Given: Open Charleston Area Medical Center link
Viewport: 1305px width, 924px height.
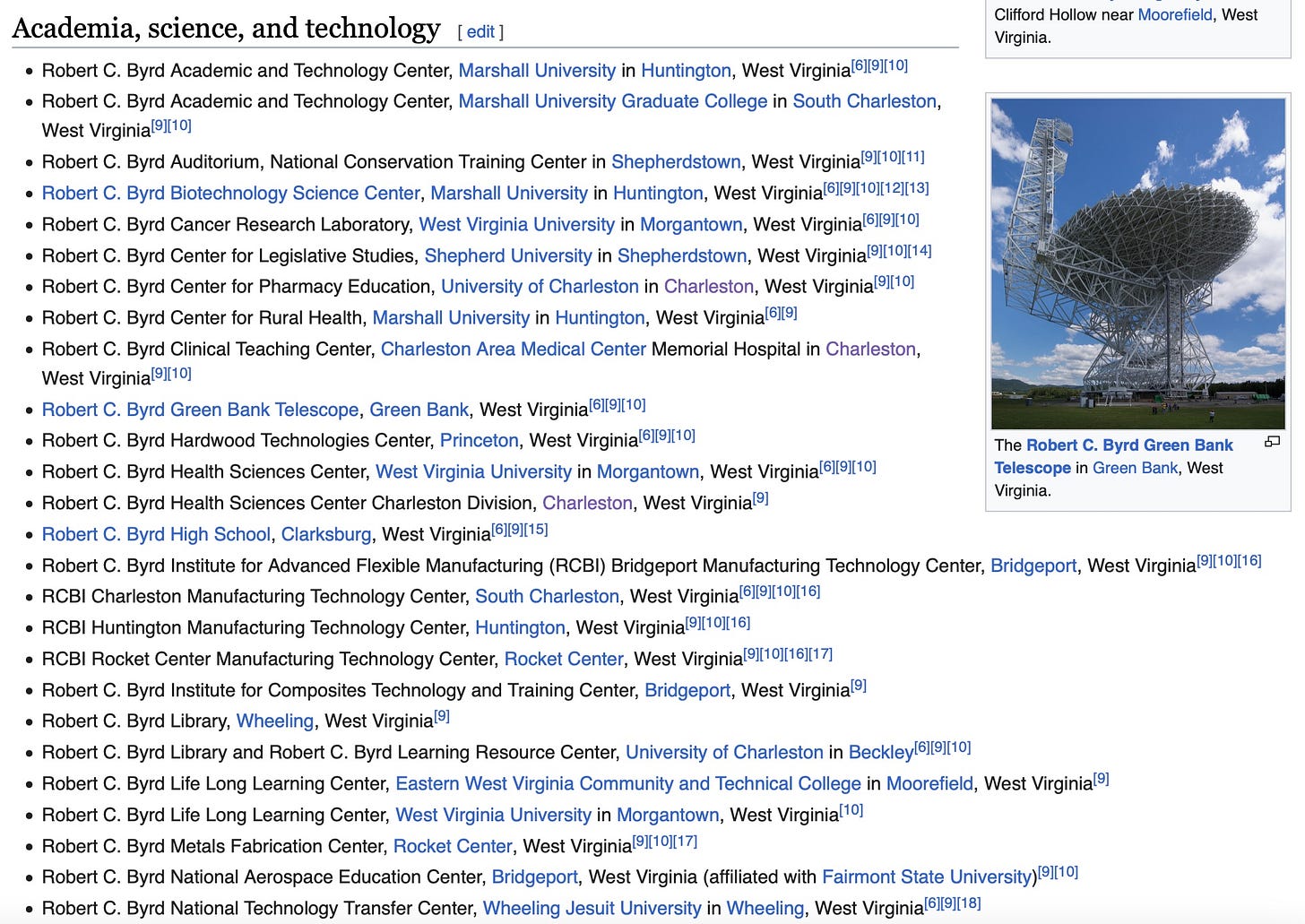Looking at the screenshot, I should click(x=514, y=350).
